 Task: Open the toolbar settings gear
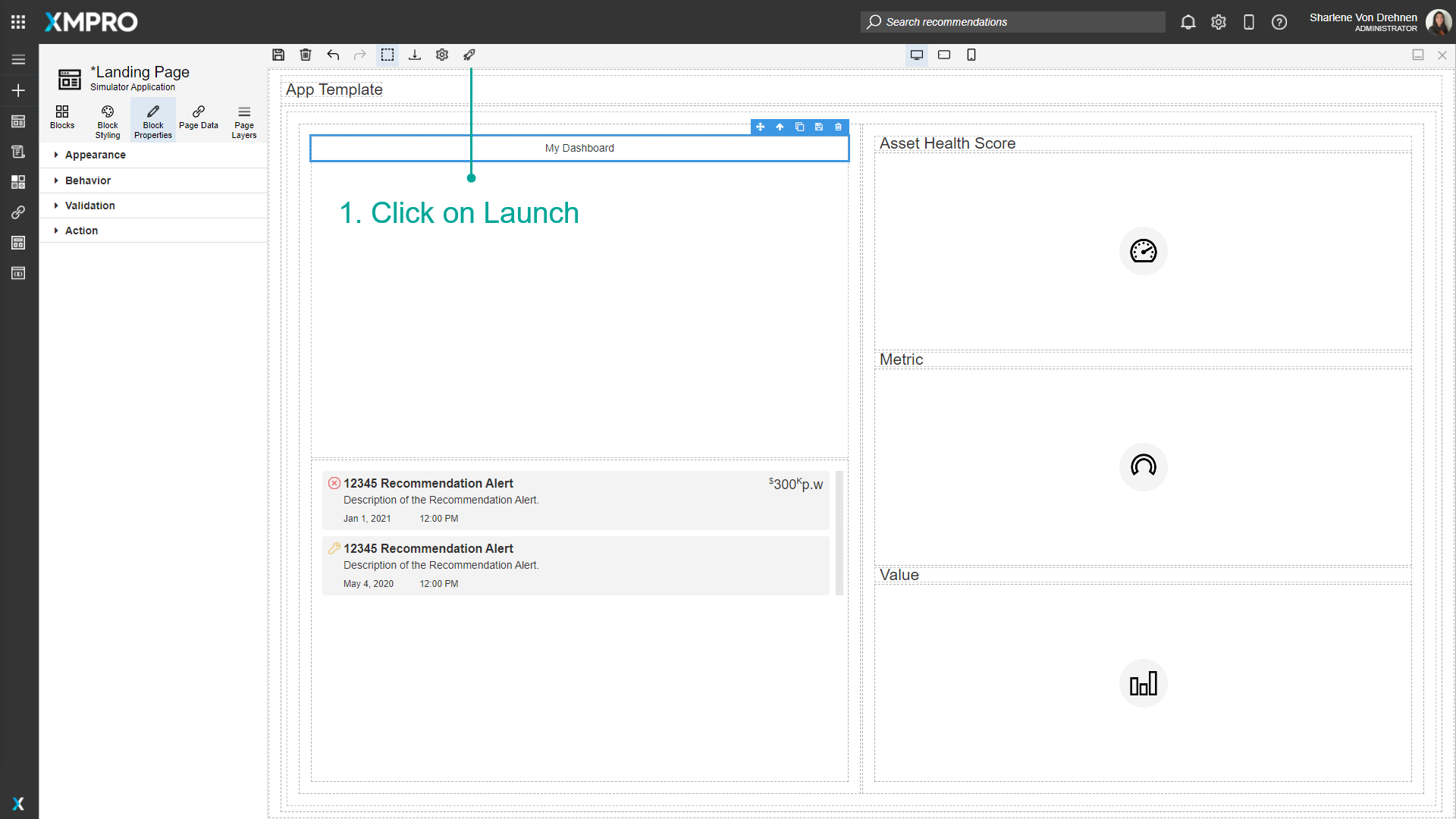pyautogui.click(x=441, y=55)
